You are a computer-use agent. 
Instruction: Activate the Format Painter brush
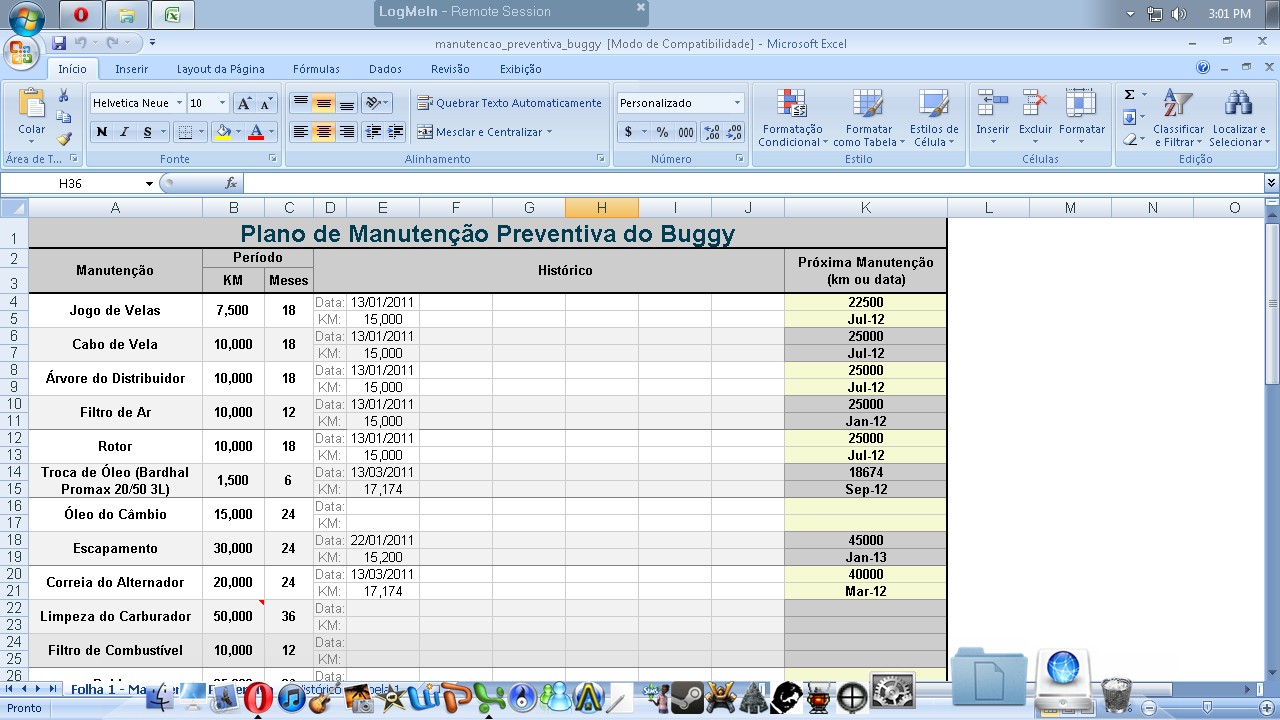click(x=64, y=139)
